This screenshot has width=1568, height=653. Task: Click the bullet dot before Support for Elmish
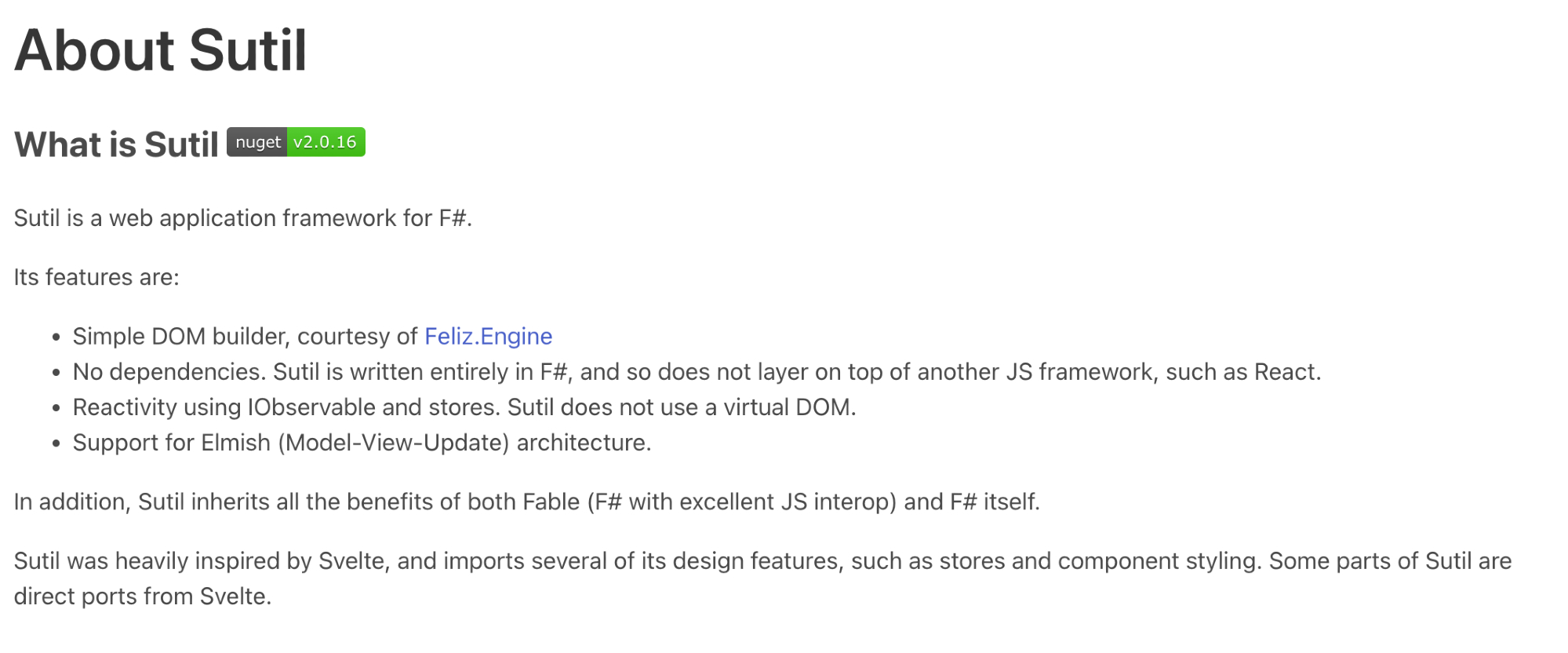[x=56, y=443]
